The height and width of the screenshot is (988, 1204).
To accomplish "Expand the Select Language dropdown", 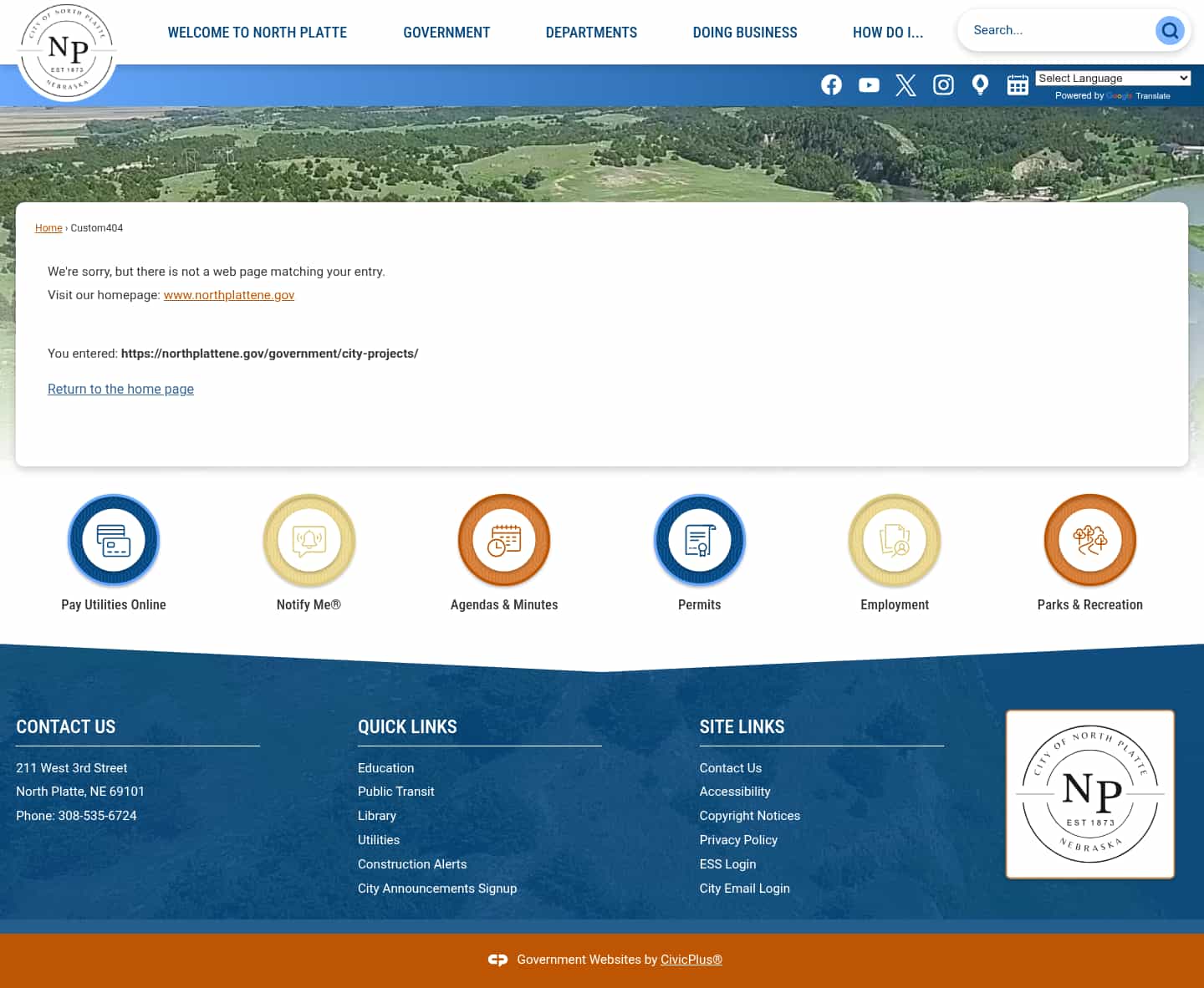I will [1113, 78].
